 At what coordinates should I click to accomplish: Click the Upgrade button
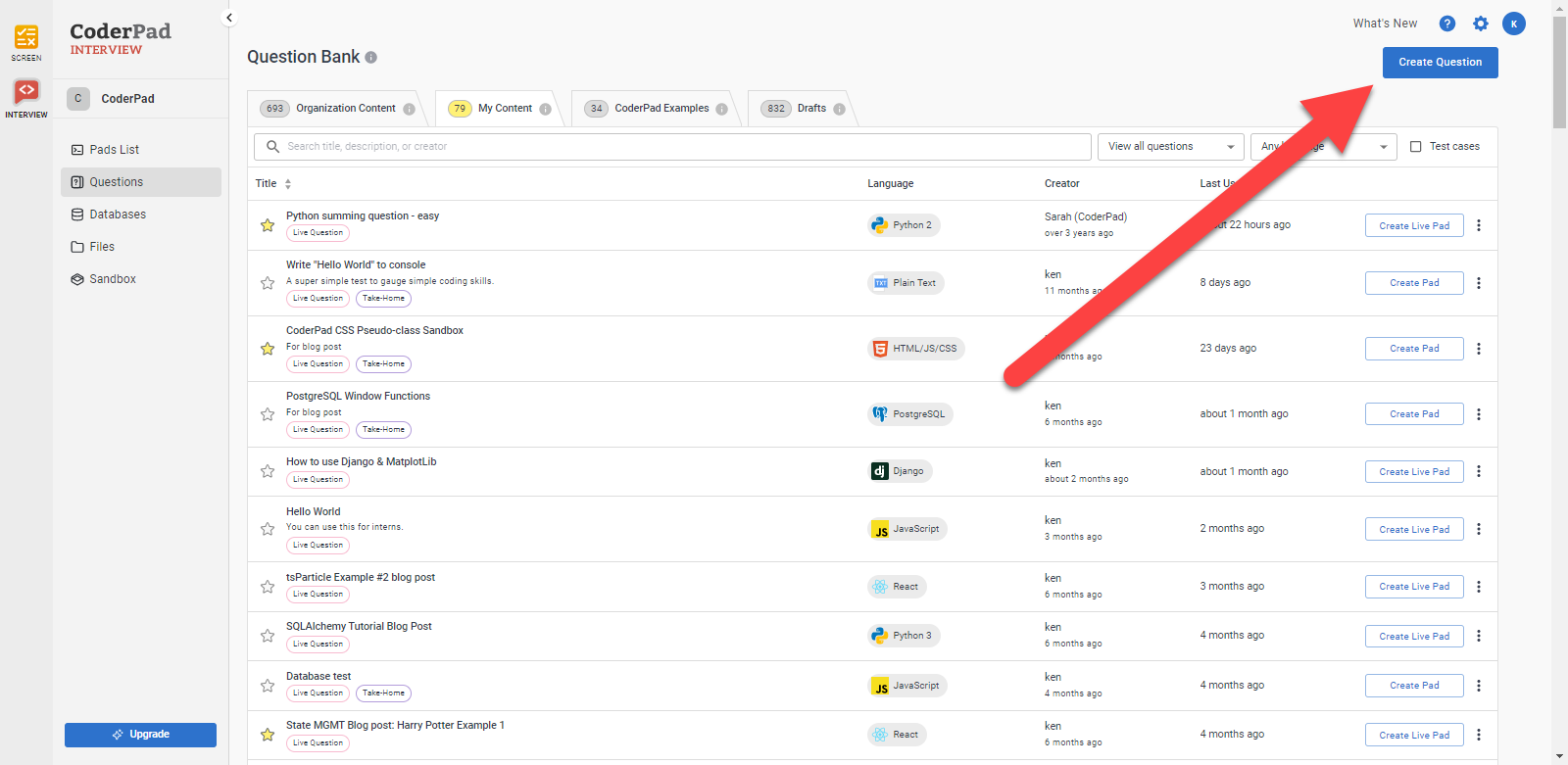[x=140, y=735]
